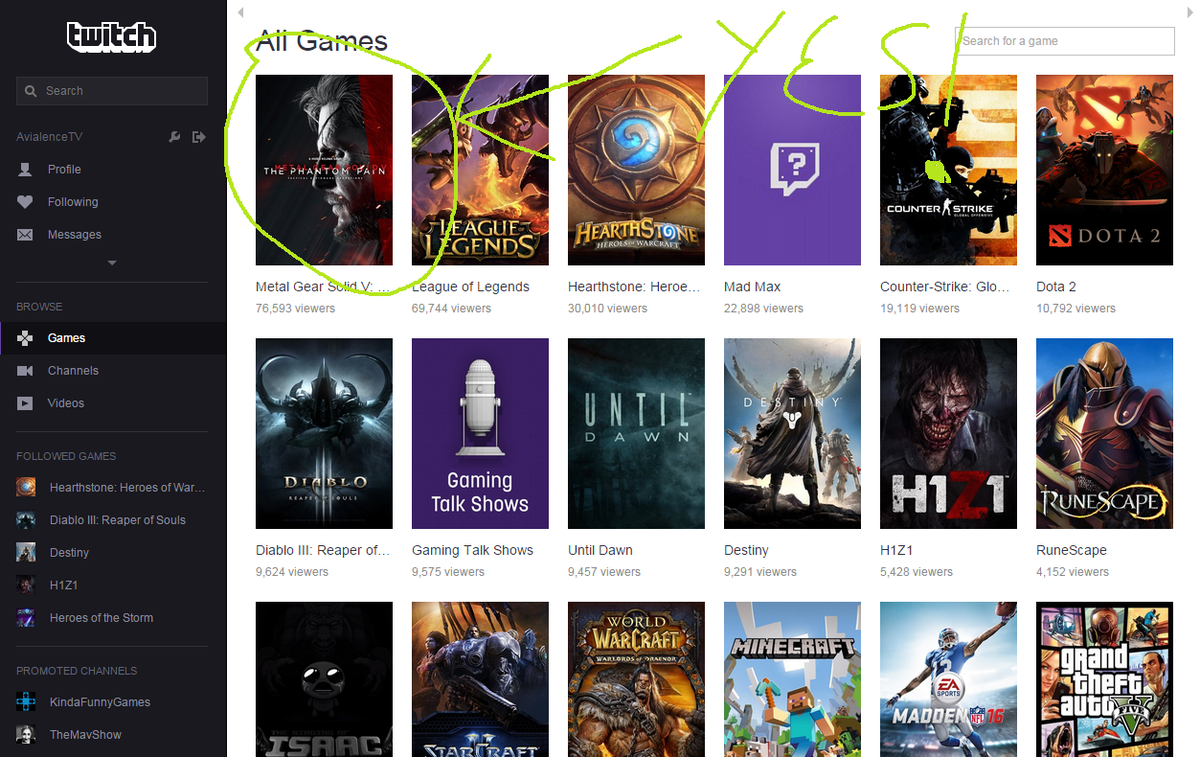1200x757 pixels.
Task: Click the Profile person icon
Action: pos(26,169)
